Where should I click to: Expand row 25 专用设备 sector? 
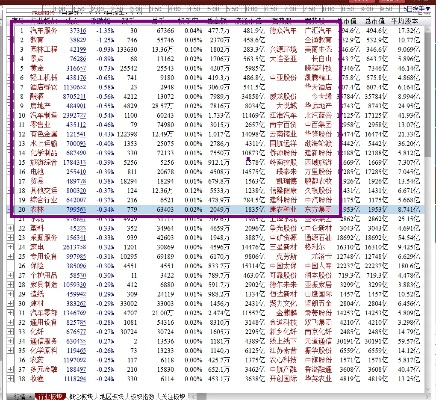click(10, 256)
